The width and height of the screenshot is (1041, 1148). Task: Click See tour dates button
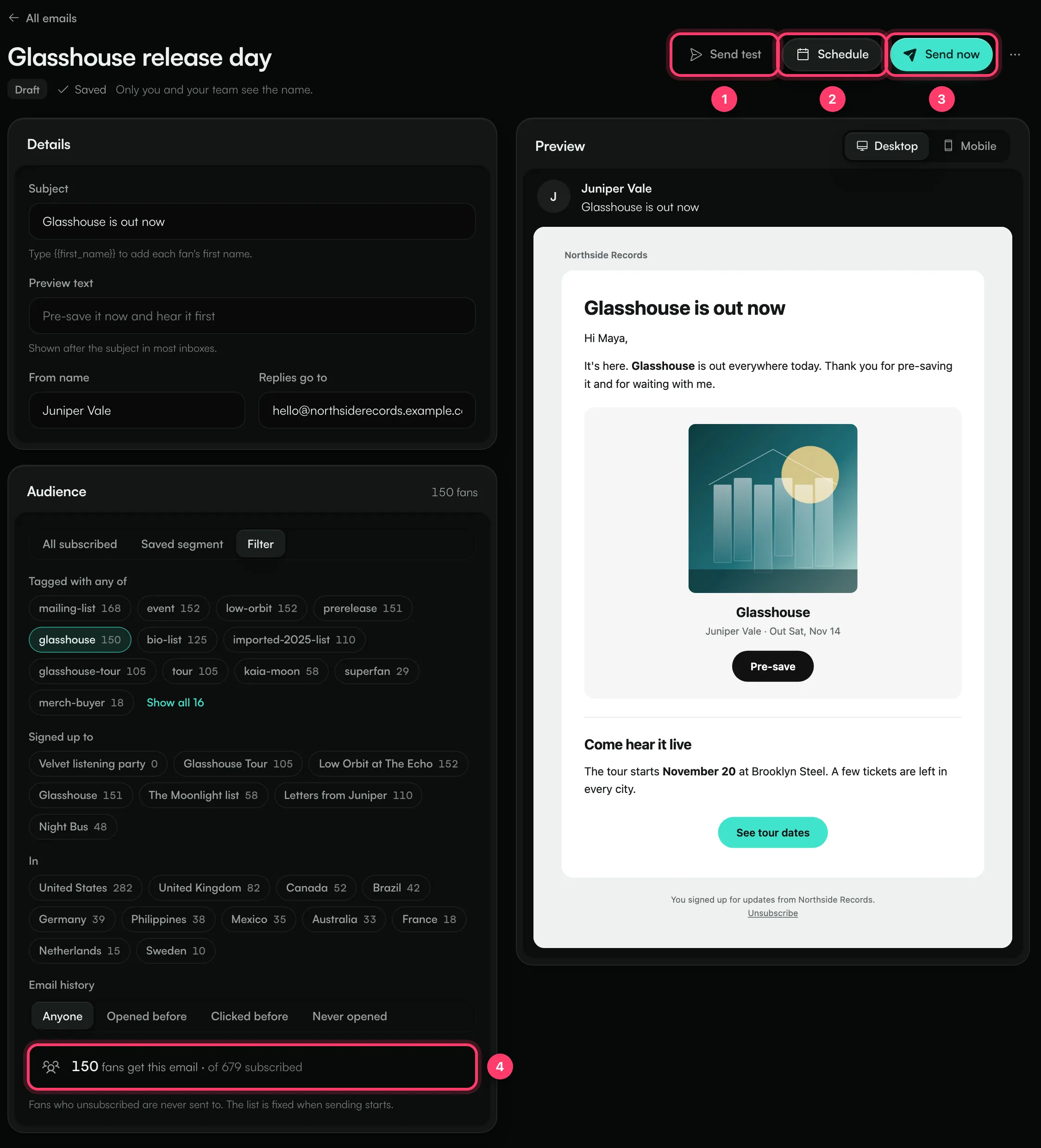coord(772,832)
